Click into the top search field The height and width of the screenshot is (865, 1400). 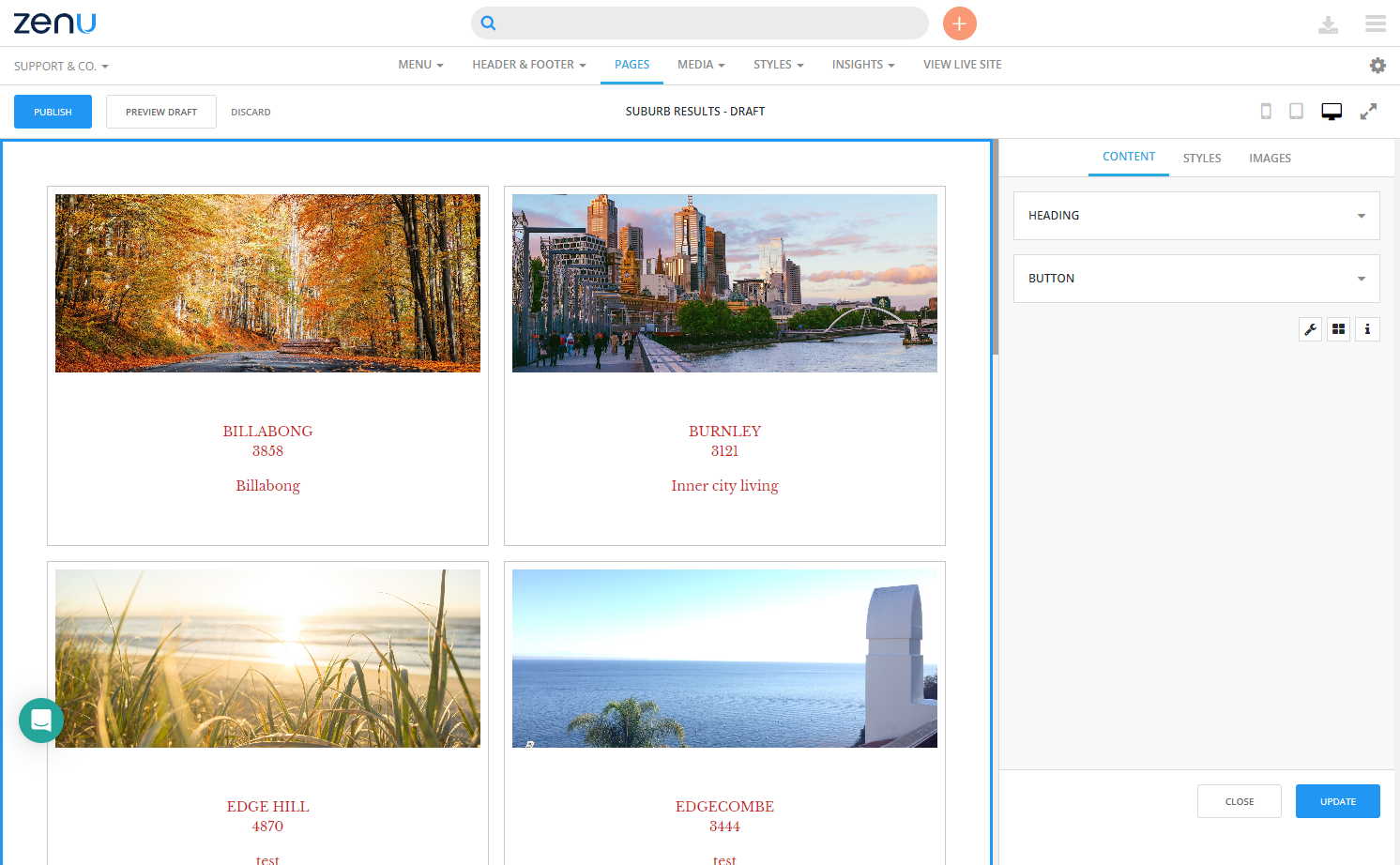(x=700, y=23)
